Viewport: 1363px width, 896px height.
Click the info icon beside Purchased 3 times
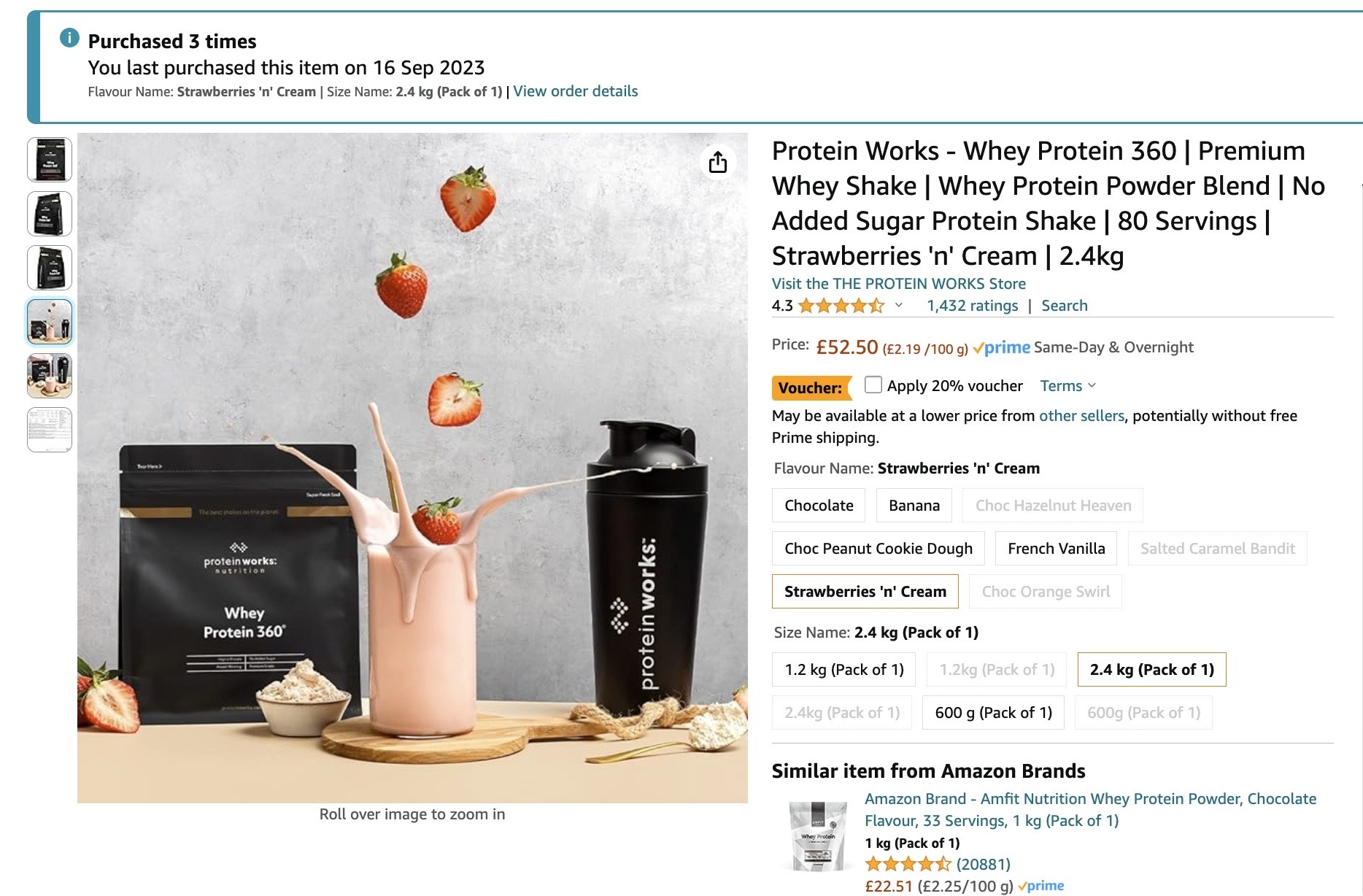click(x=69, y=38)
